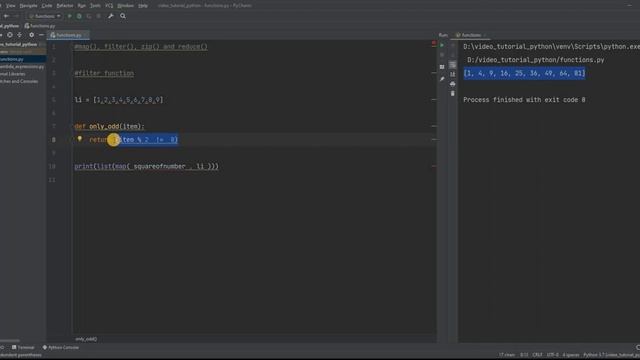The height and width of the screenshot is (360, 640).
Task: Click the Forward navigation arrow in toolbar
Action: 16,16
